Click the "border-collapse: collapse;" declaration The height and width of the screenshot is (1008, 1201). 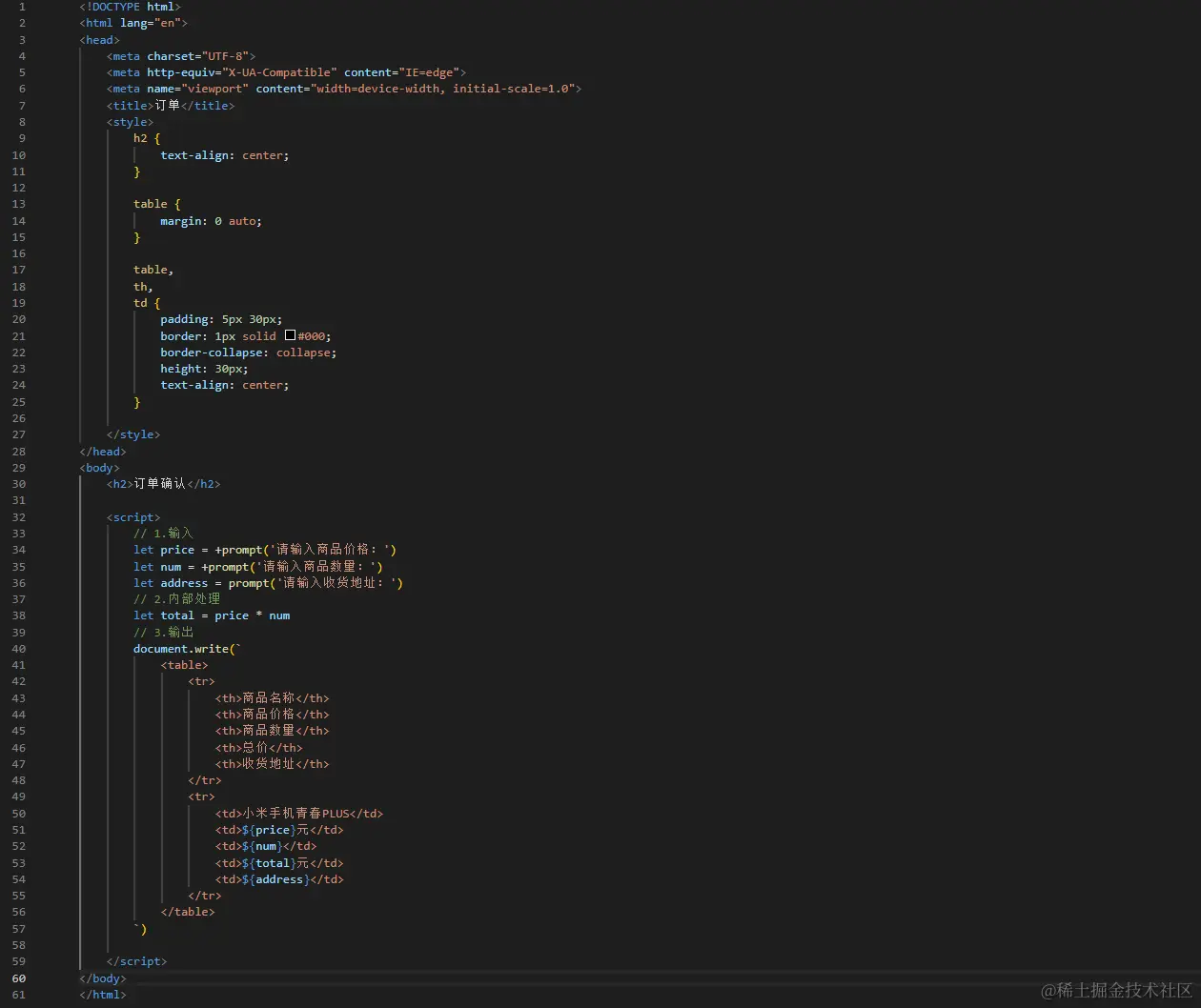point(248,353)
